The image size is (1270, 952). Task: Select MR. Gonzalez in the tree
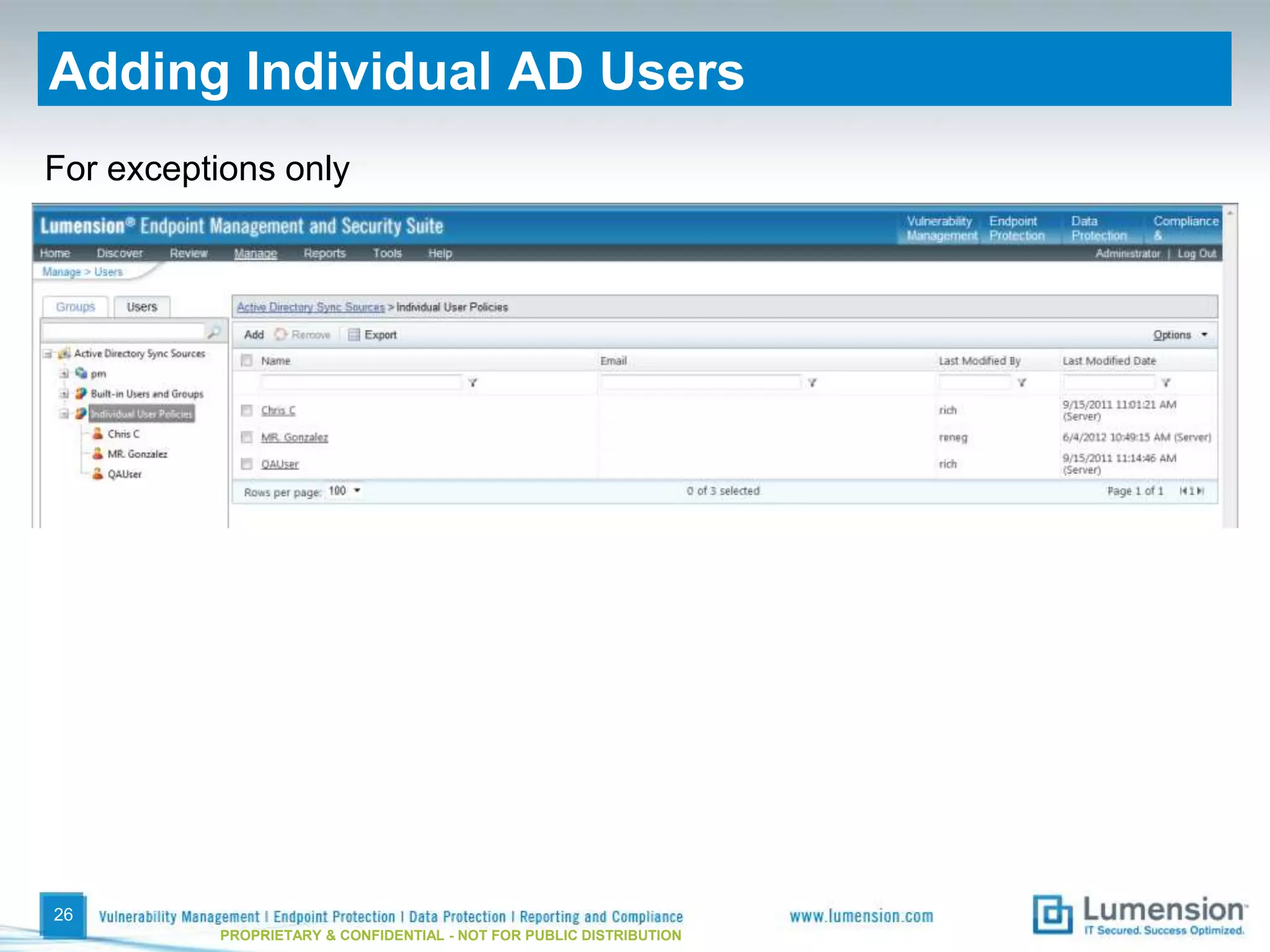(x=138, y=454)
